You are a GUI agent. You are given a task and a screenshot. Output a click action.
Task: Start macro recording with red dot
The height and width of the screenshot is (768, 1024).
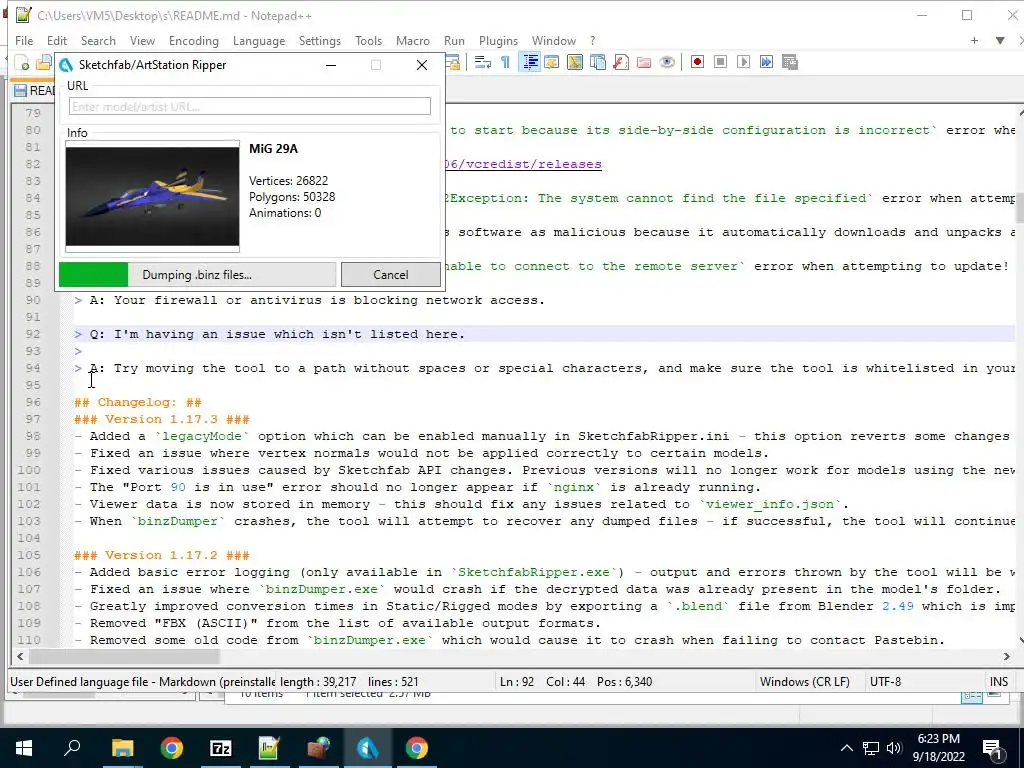(x=697, y=62)
